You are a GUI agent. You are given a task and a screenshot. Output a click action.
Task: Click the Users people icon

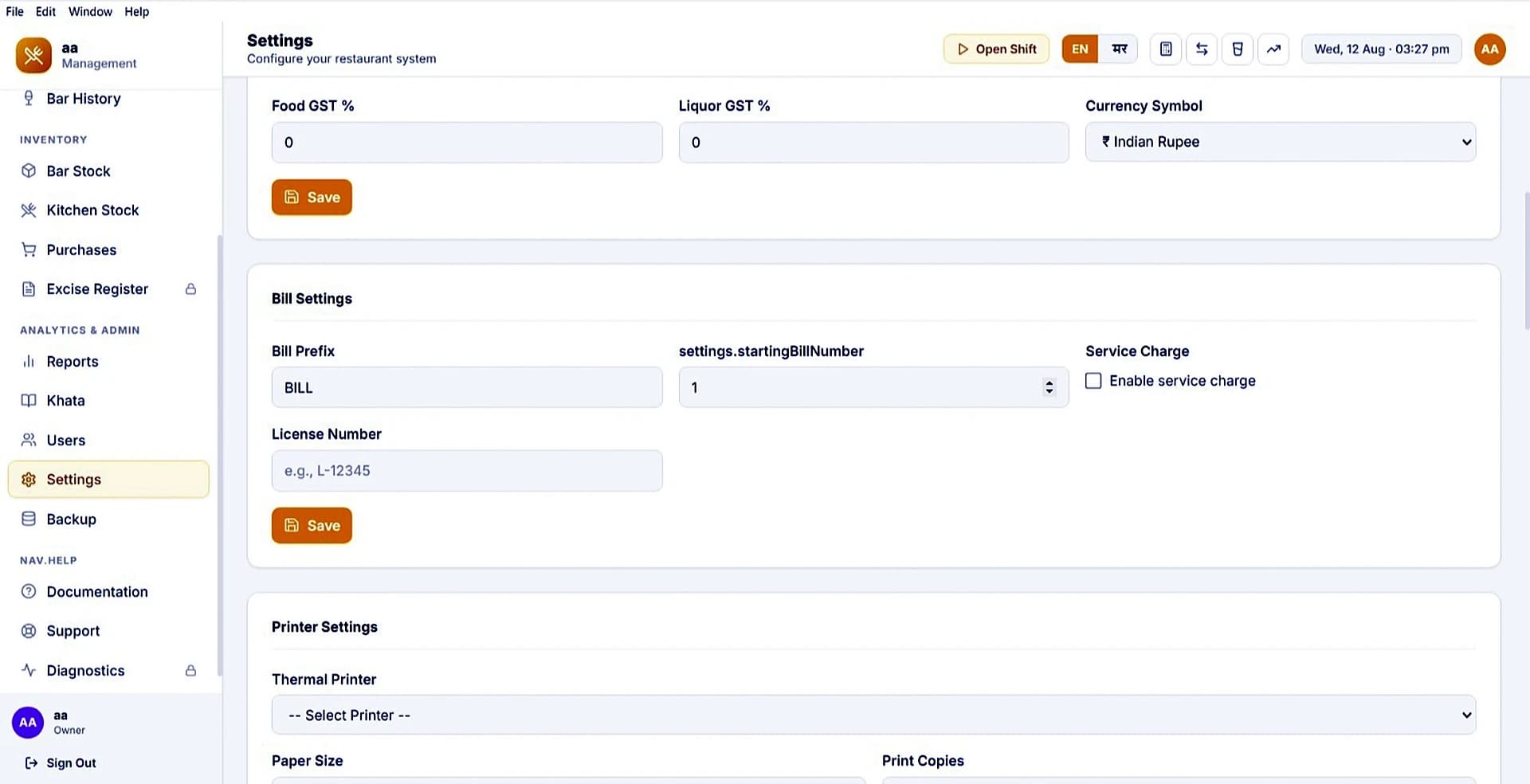[29, 440]
